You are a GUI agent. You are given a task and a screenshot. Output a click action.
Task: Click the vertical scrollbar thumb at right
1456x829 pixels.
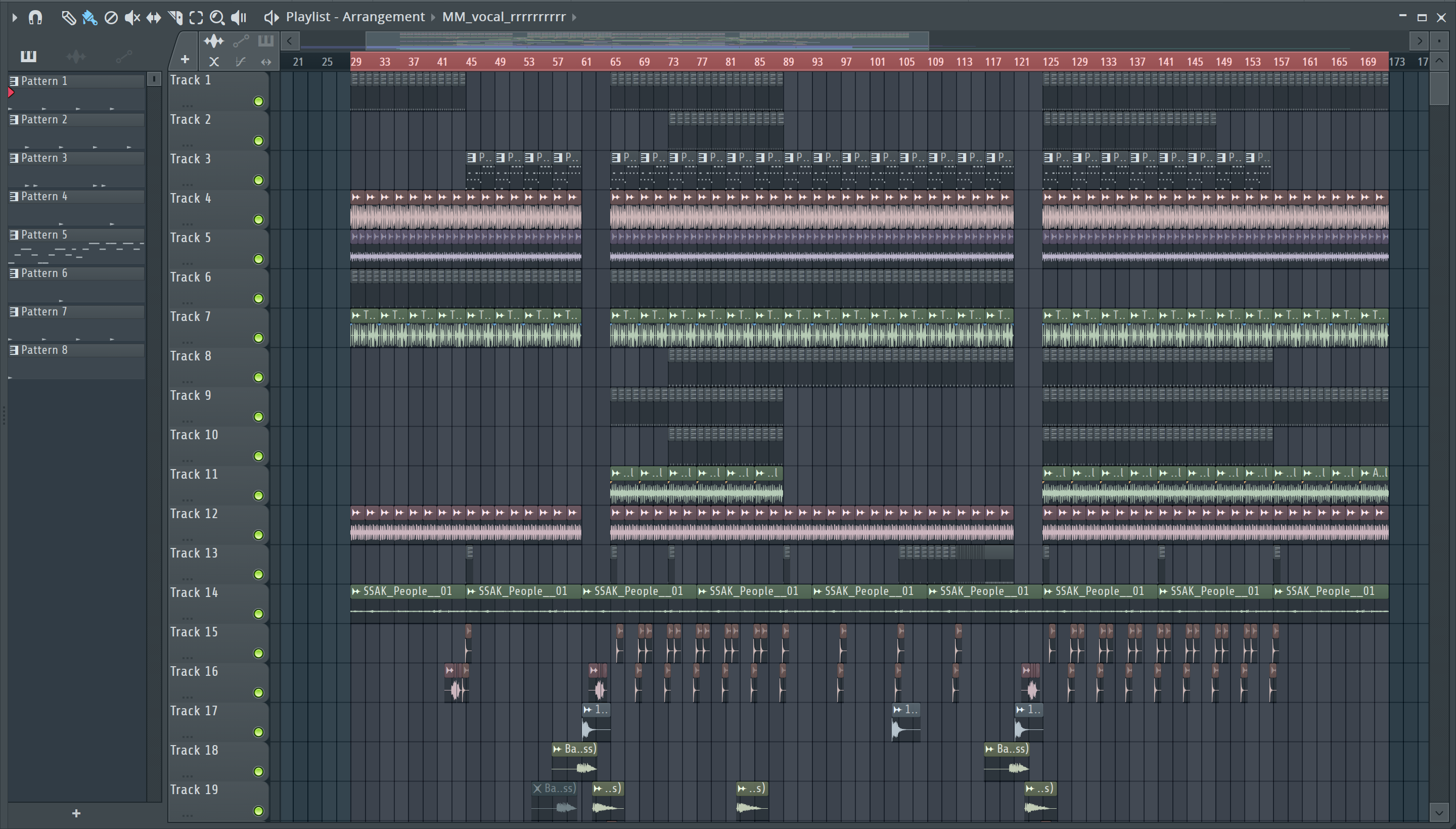click(x=1439, y=87)
